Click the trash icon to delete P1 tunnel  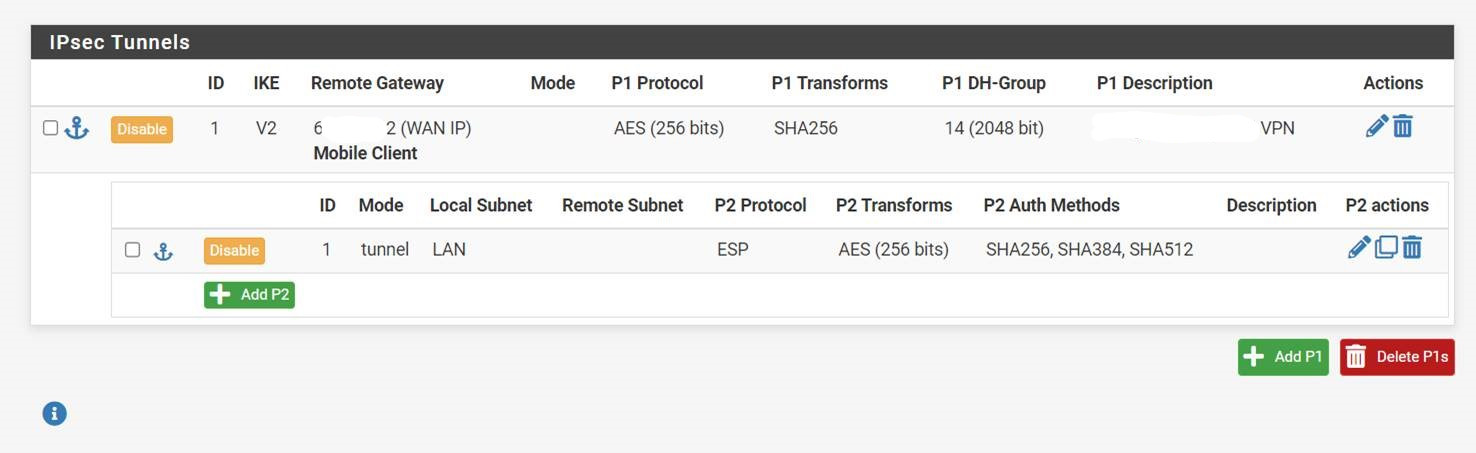click(x=1403, y=126)
